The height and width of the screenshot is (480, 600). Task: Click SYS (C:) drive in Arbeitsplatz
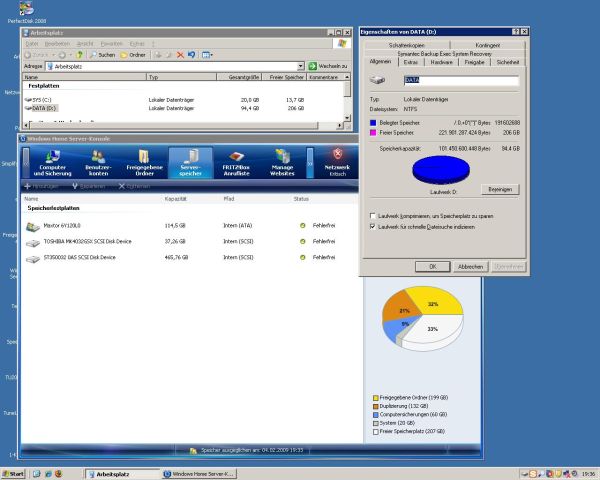[x=38, y=100]
